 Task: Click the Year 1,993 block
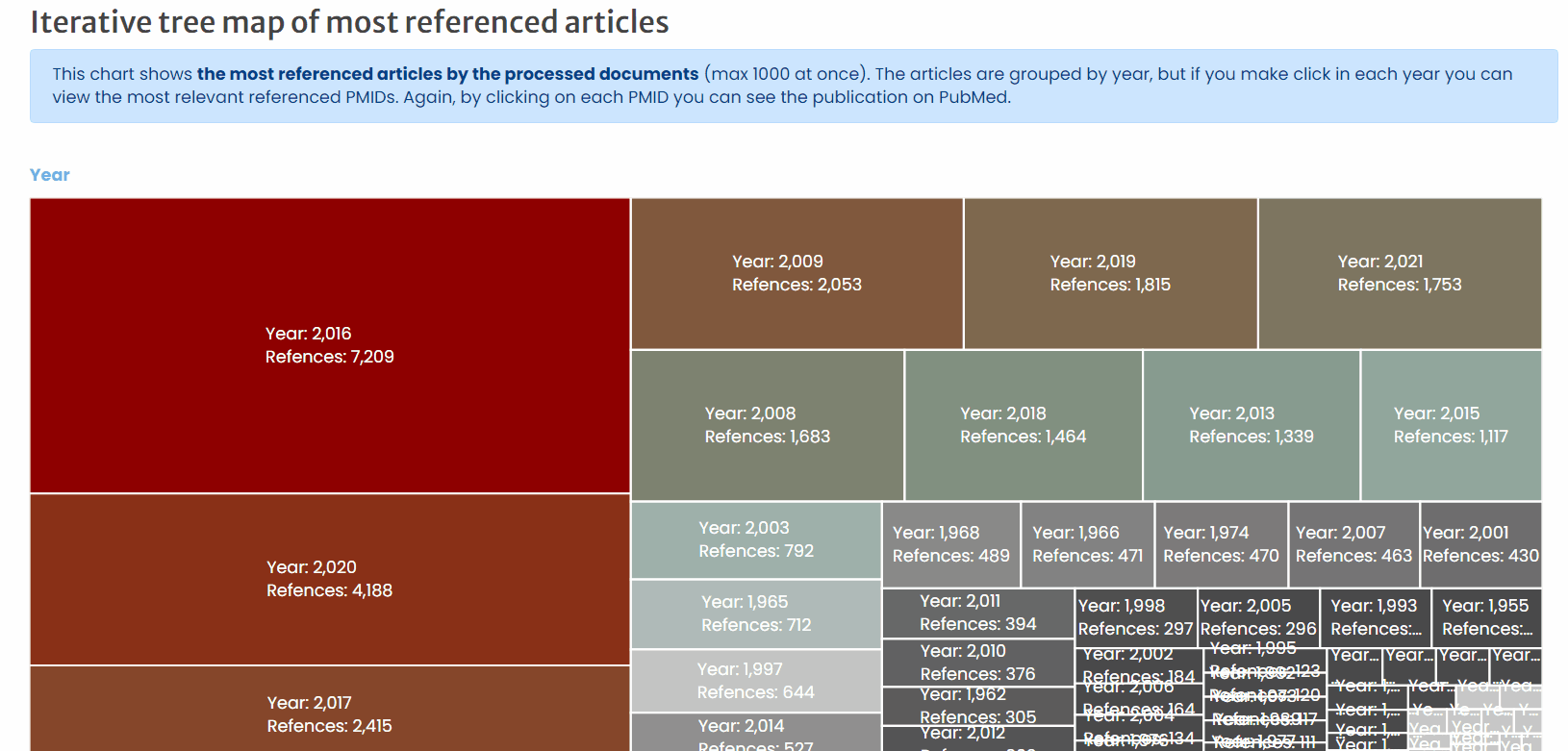point(1376,617)
